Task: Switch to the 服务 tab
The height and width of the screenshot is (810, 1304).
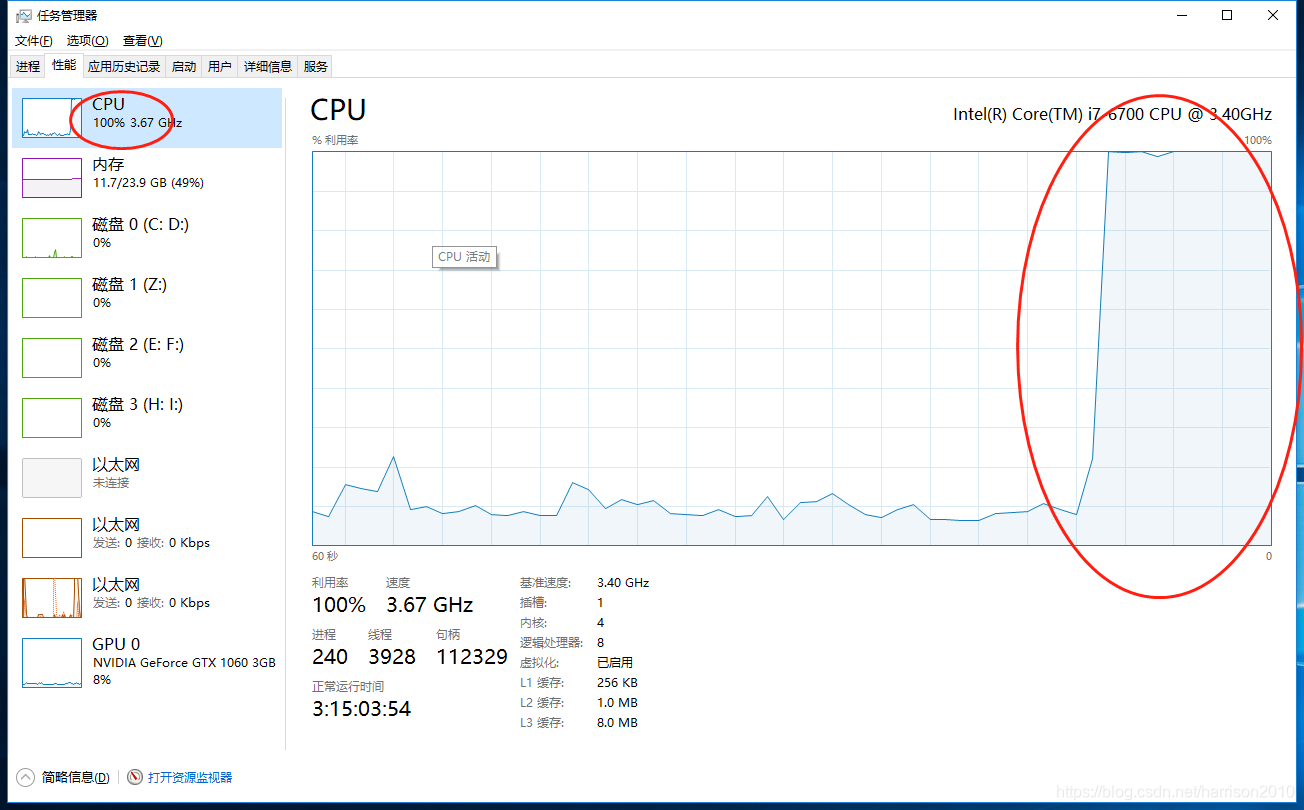Action: [316, 67]
